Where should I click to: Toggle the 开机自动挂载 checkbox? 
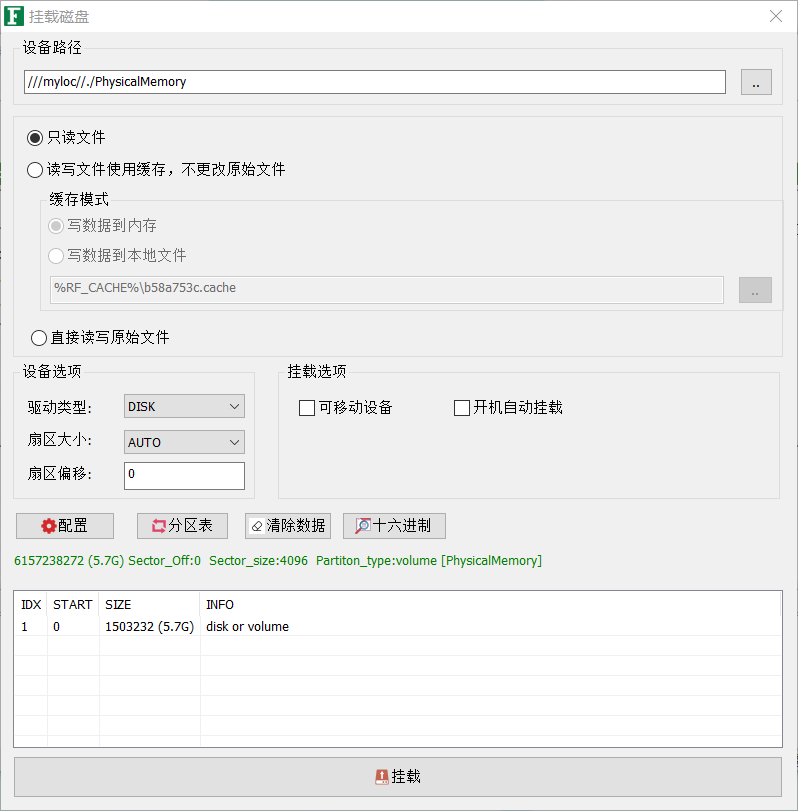[462, 408]
